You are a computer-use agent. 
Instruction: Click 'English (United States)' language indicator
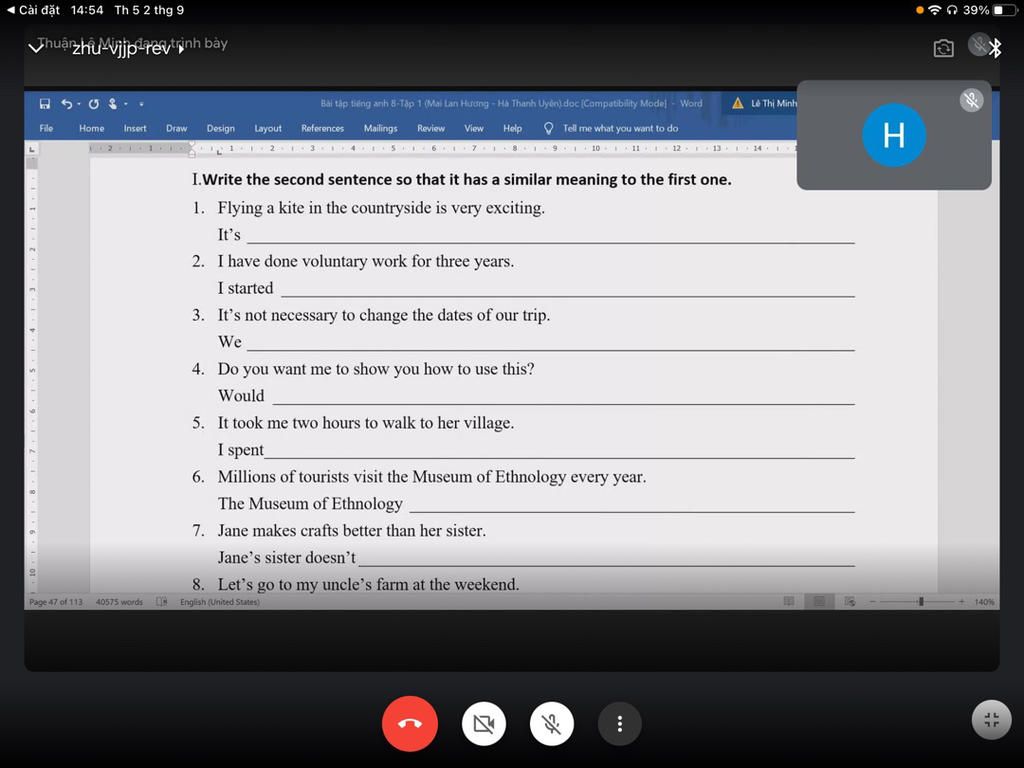[x=219, y=601]
